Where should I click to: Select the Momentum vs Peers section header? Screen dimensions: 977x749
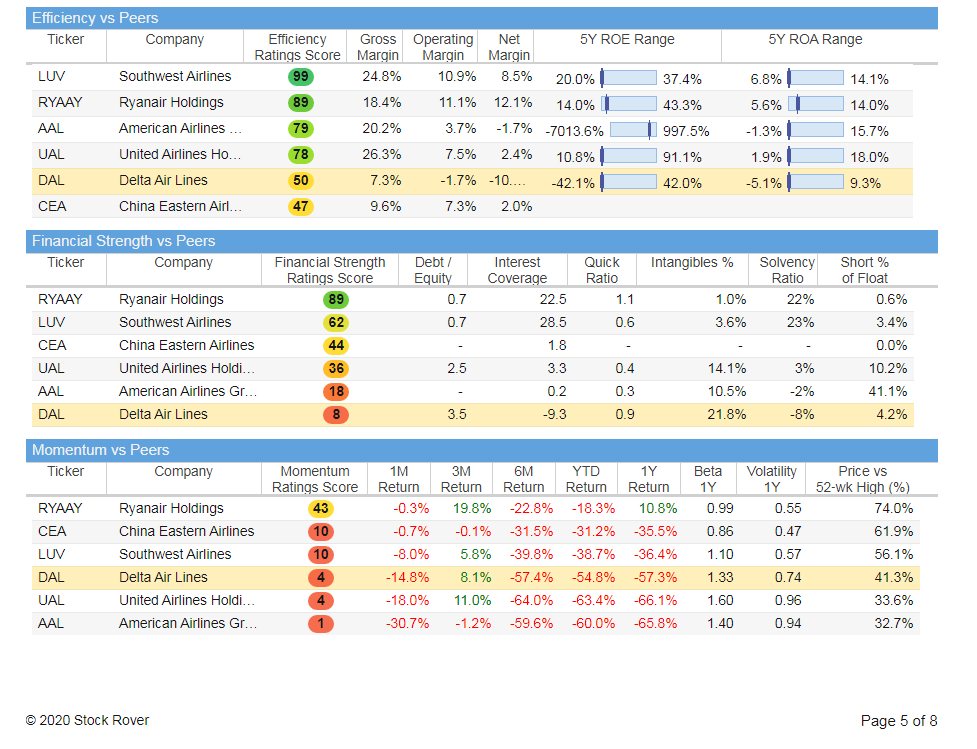pos(482,450)
